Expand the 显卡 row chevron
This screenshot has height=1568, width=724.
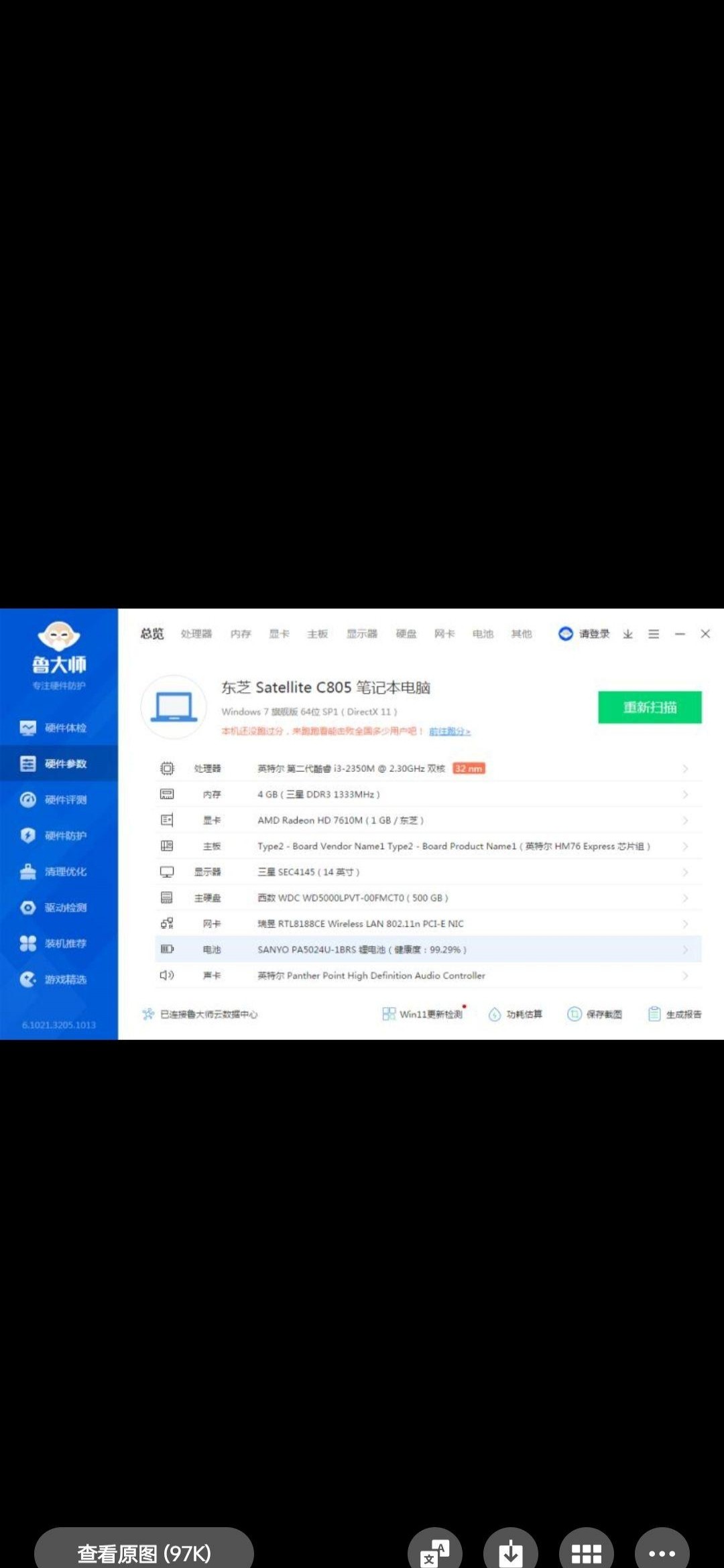tap(685, 820)
